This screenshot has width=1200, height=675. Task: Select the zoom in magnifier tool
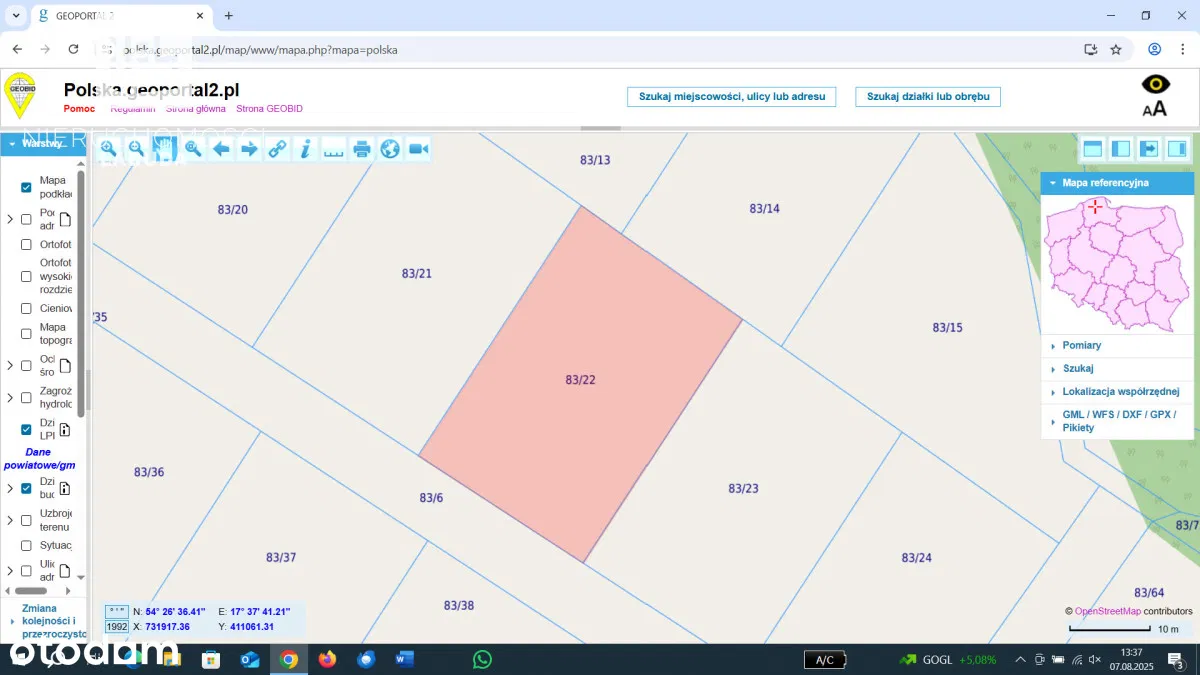[x=108, y=149]
